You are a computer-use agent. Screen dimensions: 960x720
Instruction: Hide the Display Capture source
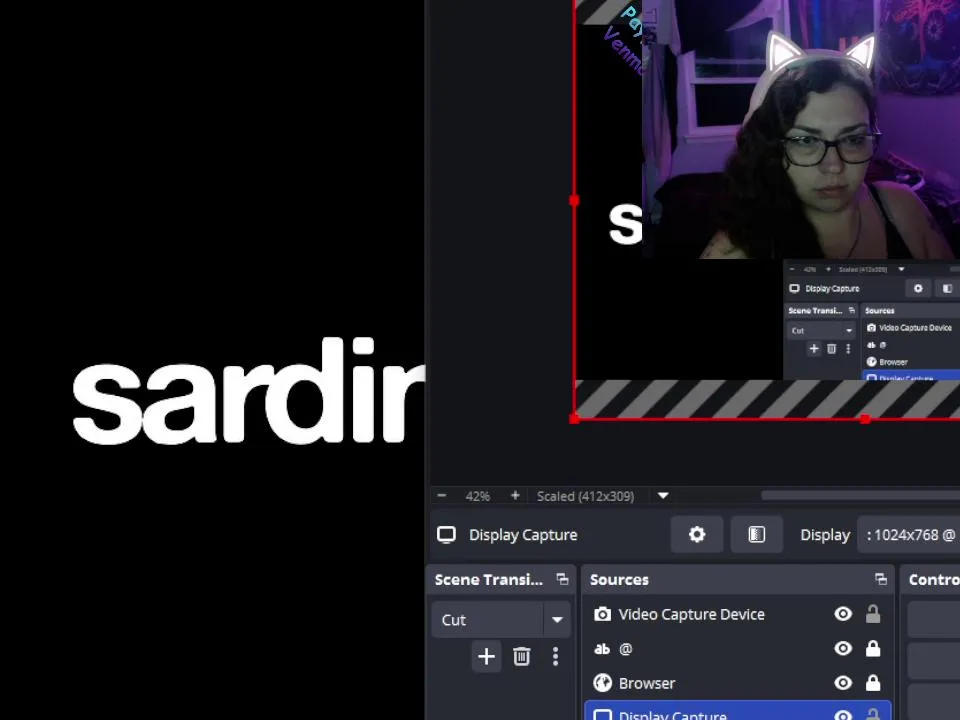point(843,714)
